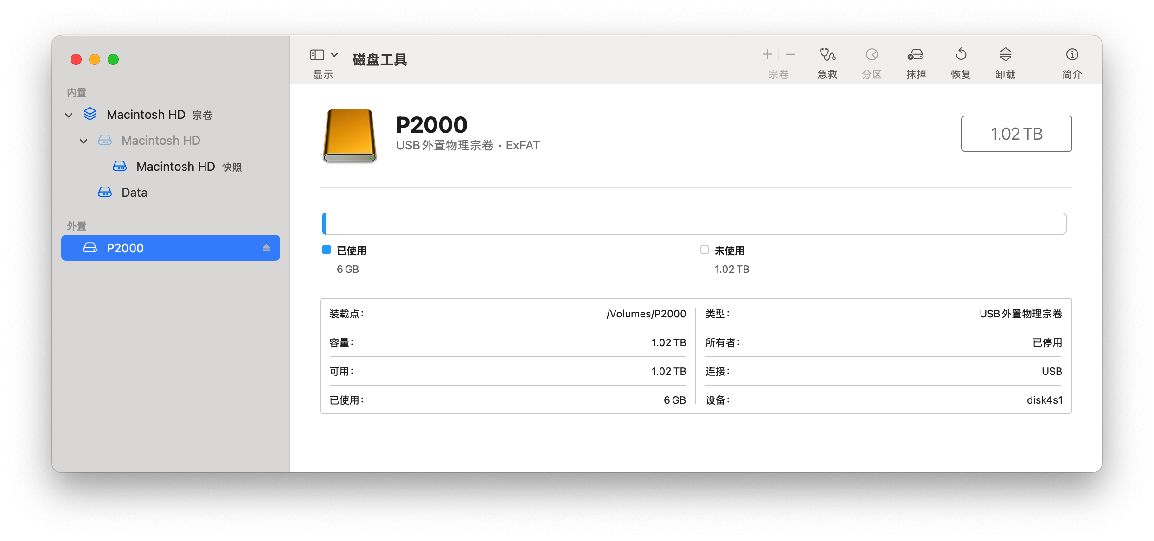Click the 已使用 6 GB table value
This screenshot has width=1154, height=541.
(x=675, y=400)
